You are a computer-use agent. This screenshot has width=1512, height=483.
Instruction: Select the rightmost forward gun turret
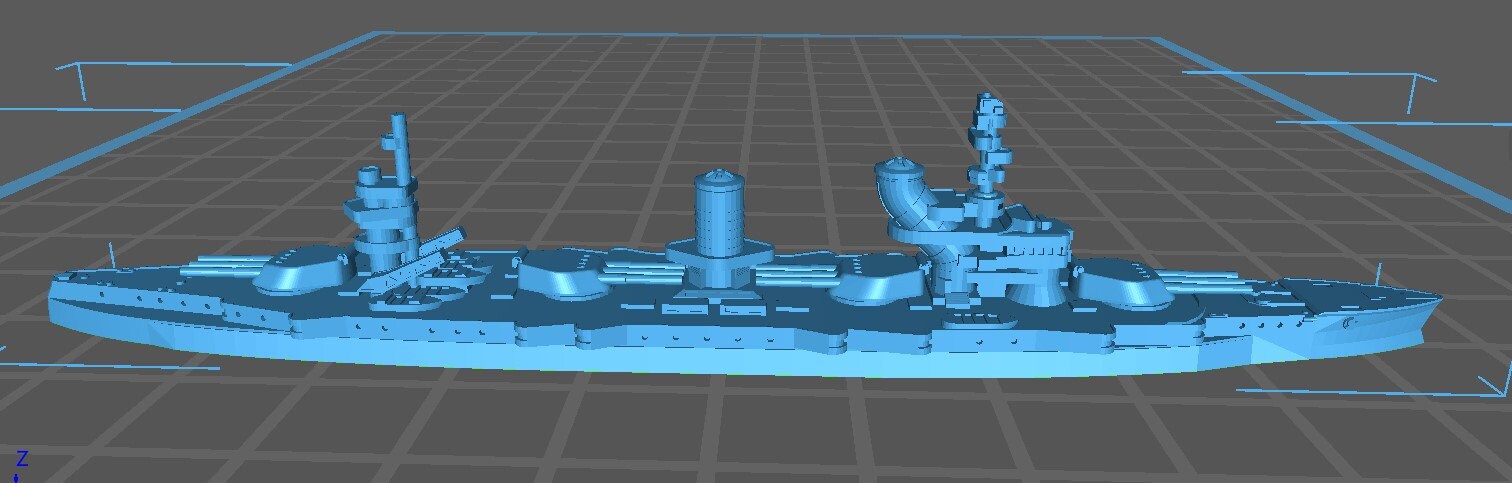1122,283
